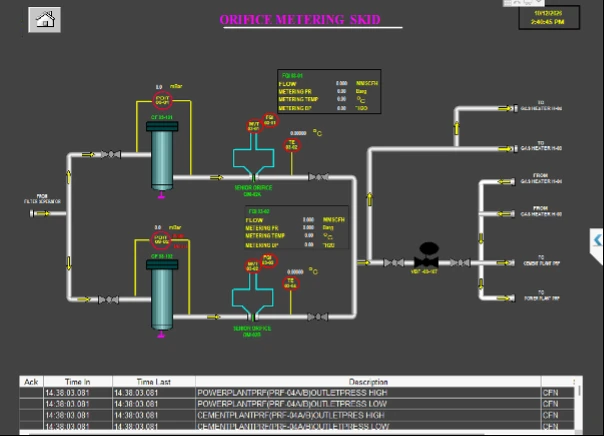Screen dimensions: 604x436
Task: Click METERING DP value in lower FQI box
Action: point(309,245)
